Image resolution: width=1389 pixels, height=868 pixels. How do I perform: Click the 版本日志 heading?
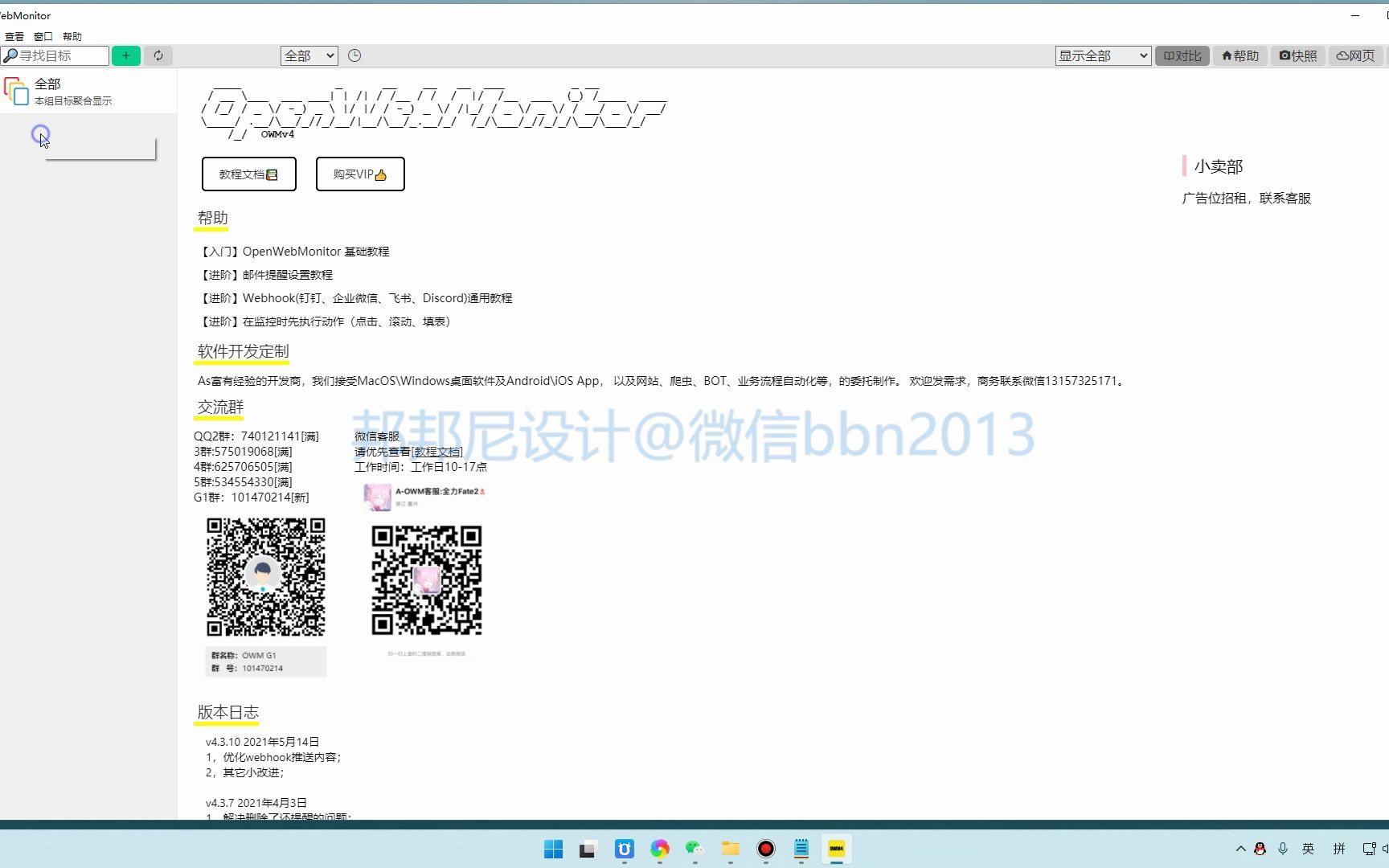(227, 712)
